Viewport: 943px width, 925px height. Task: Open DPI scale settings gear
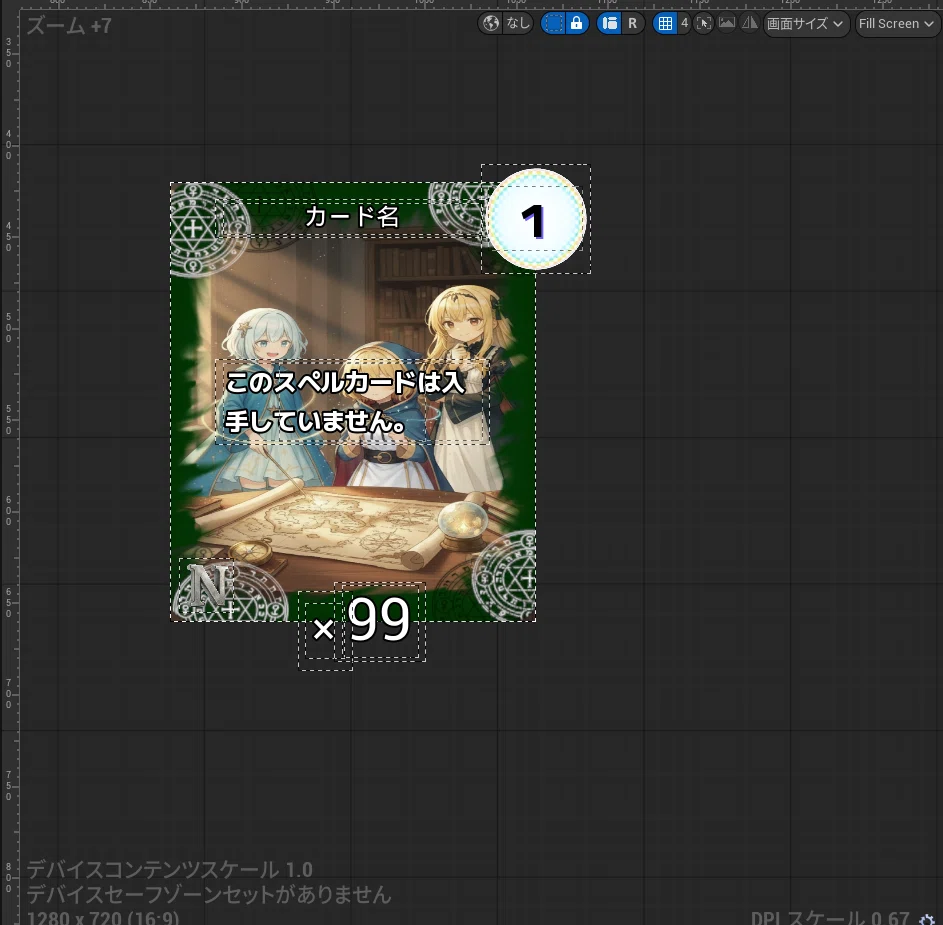coord(927,918)
